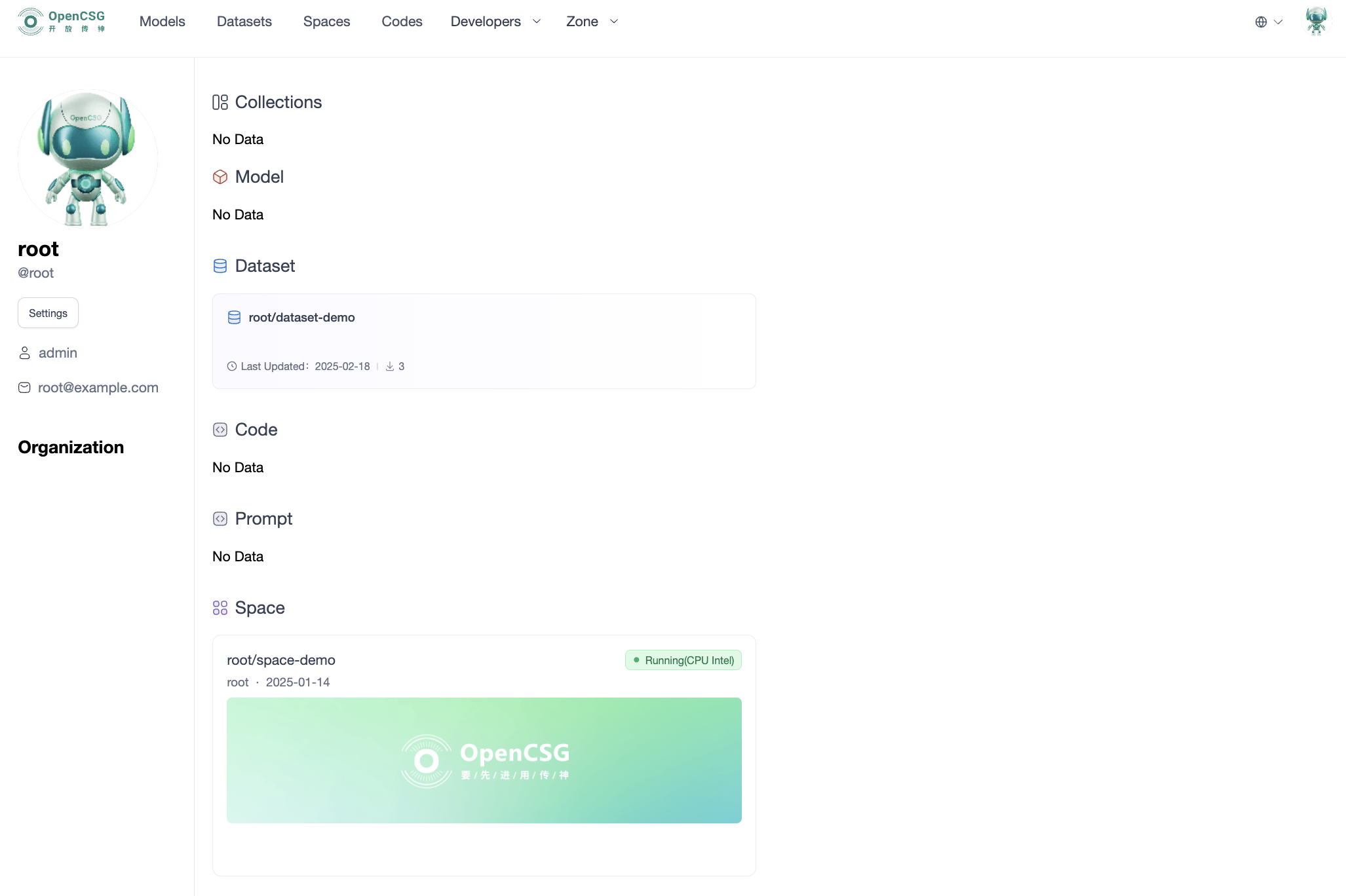Click the OpenCSG logo in header
1346x896 pixels.
(x=62, y=22)
